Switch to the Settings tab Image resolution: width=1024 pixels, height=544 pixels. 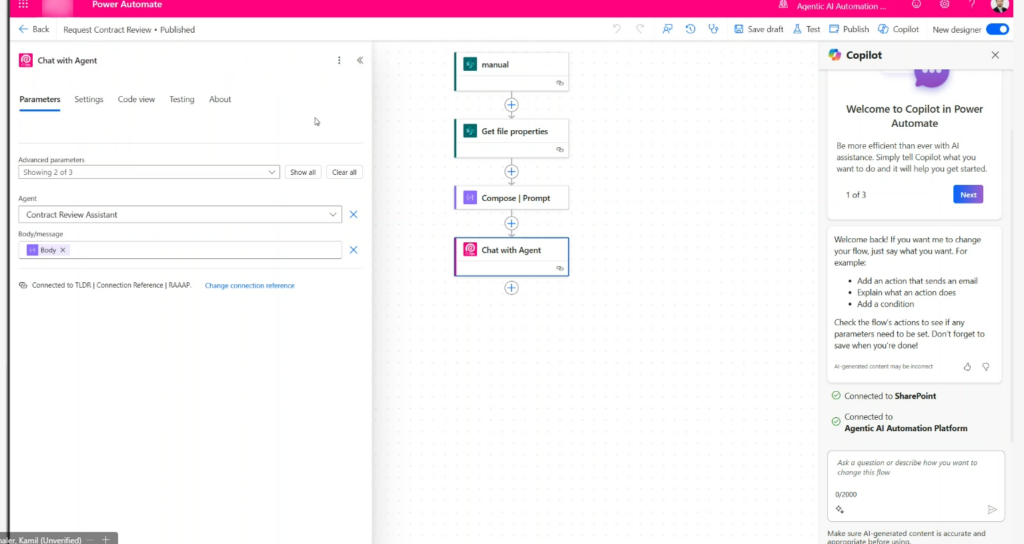(89, 99)
